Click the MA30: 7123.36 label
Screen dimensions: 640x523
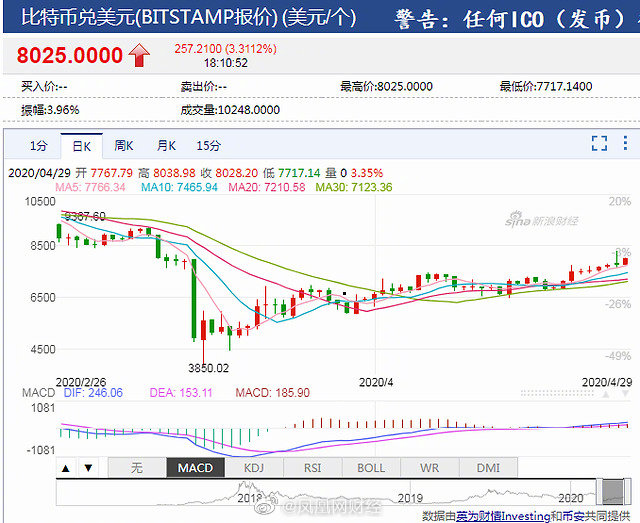tap(354, 187)
